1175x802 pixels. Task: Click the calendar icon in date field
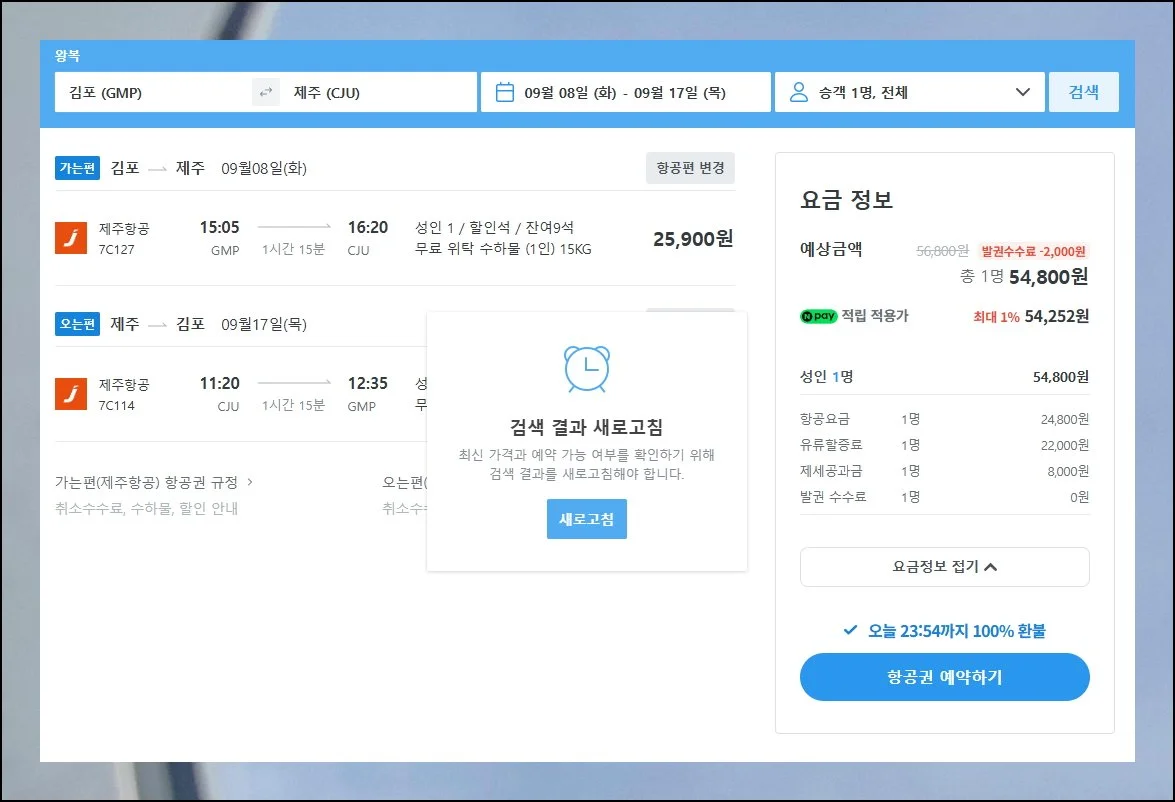click(x=505, y=93)
